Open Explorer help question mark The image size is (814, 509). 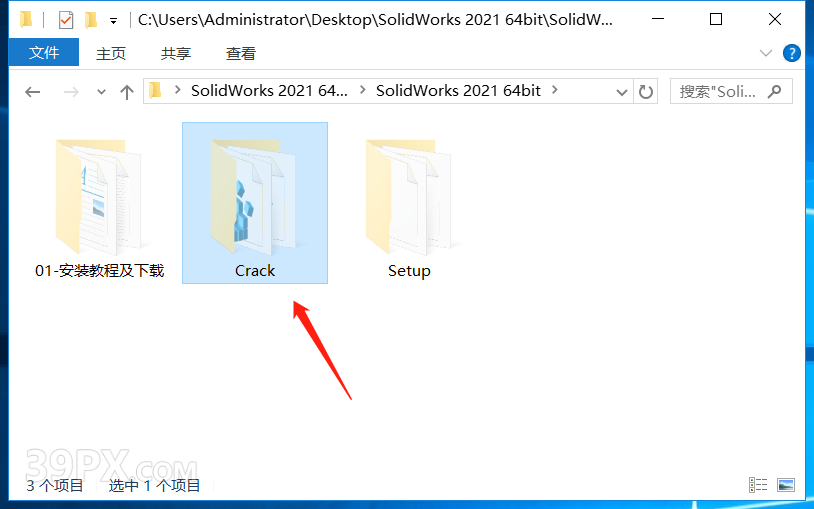coord(791,53)
